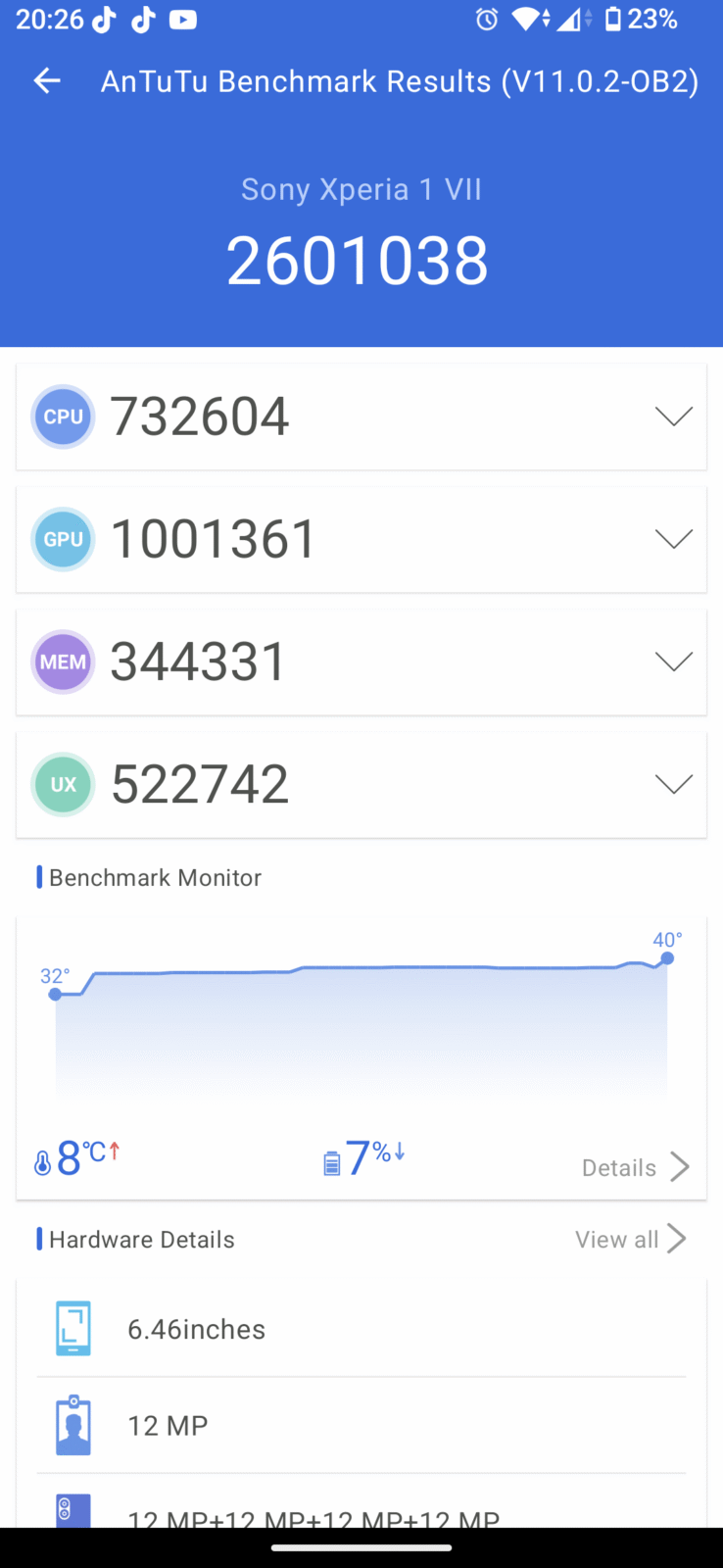Tap the 40° end point on temperature graph
The height and width of the screenshot is (1568, 723).
(x=667, y=957)
